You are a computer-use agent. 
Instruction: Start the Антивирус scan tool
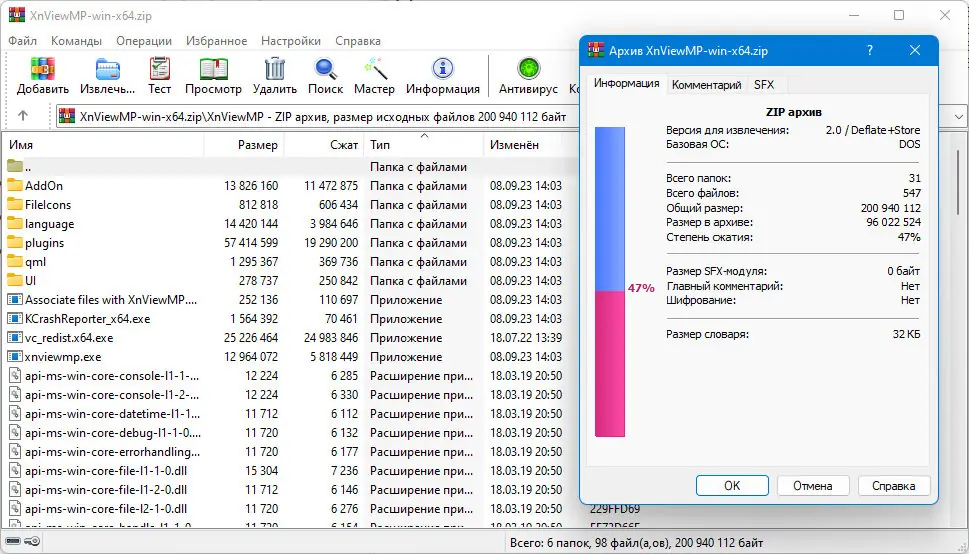(528, 68)
